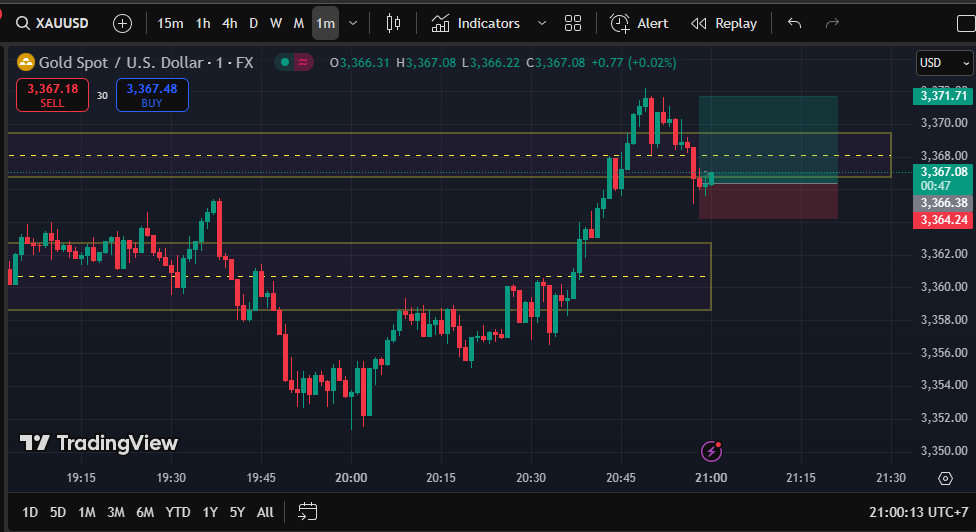Click the 3,366.38 entry price label
Screen dimensions: 976x532
[x=943, y=203]
